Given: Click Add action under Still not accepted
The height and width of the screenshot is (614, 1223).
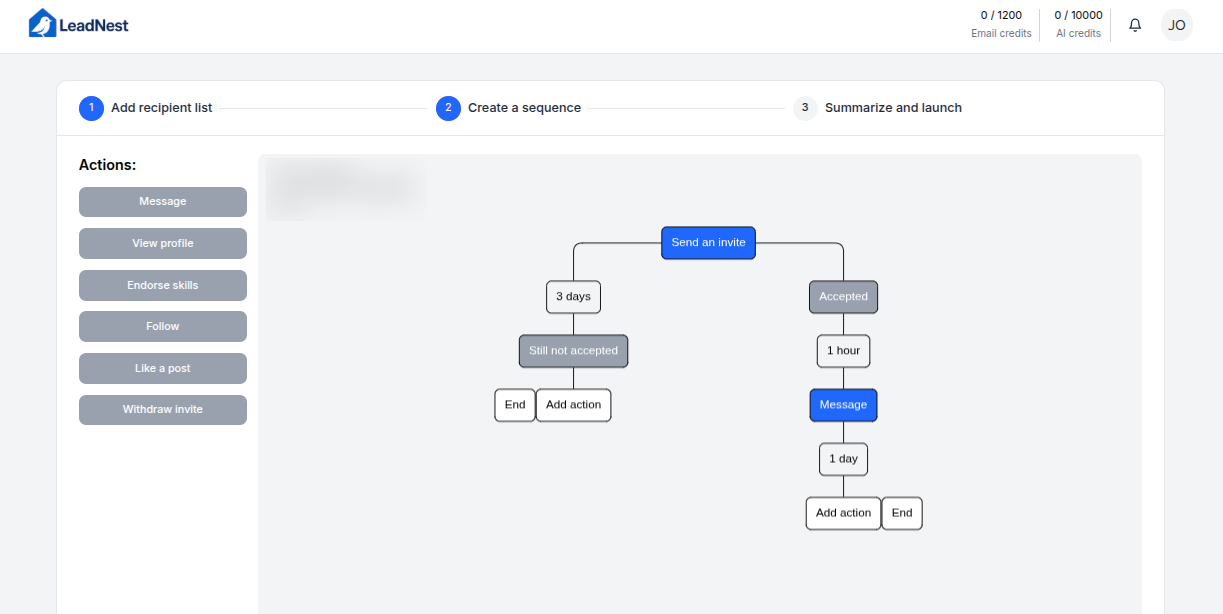Looking at the screenshot, I should tap(573, 405).
